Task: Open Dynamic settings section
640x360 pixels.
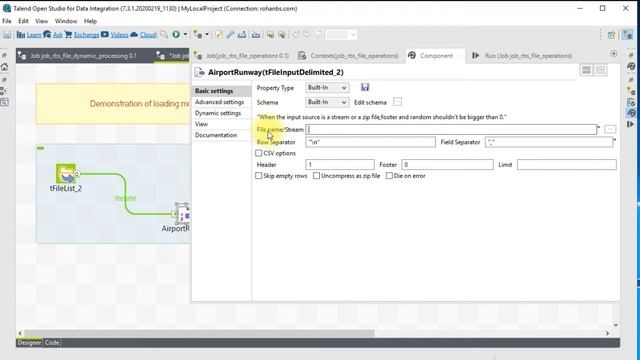Action: (x=221, y=113)
